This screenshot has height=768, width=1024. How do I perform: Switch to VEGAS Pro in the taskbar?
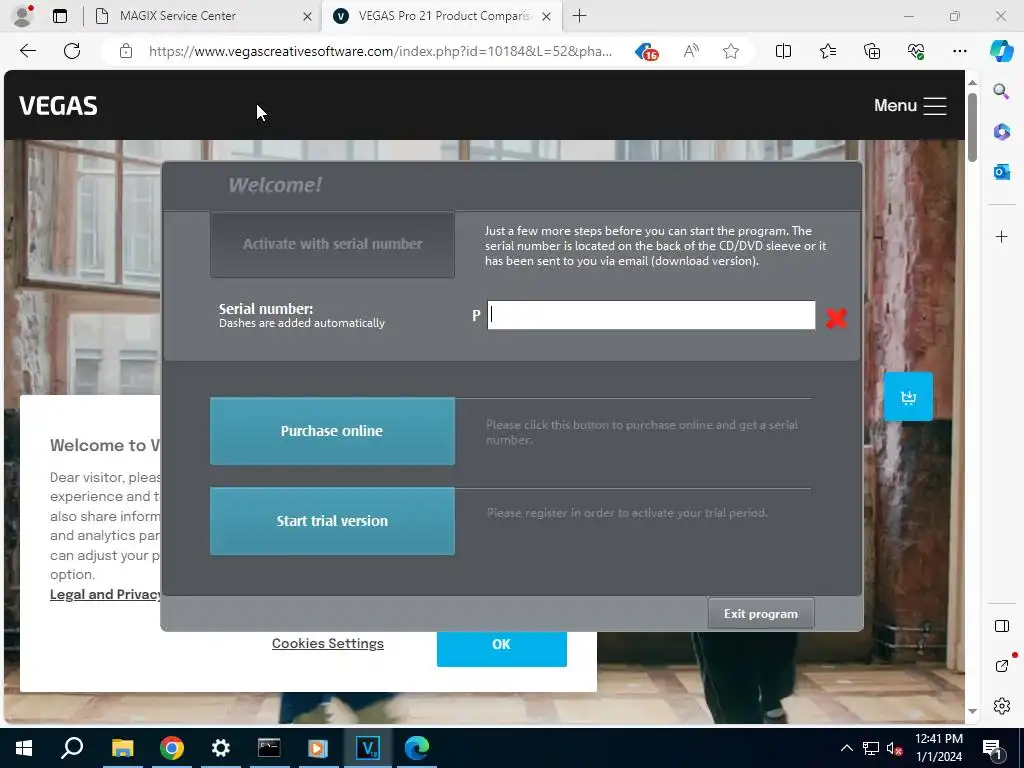tap(368, 748)
